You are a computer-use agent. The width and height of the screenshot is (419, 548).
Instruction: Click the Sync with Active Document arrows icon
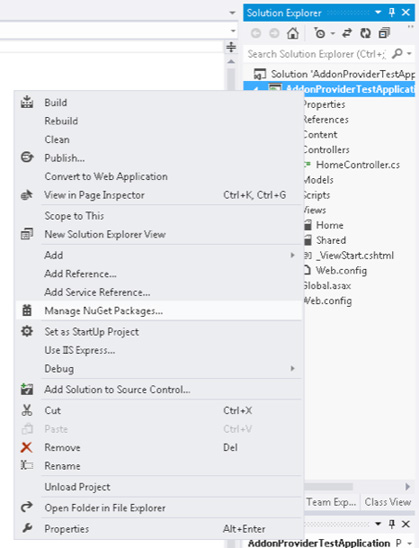347,34
